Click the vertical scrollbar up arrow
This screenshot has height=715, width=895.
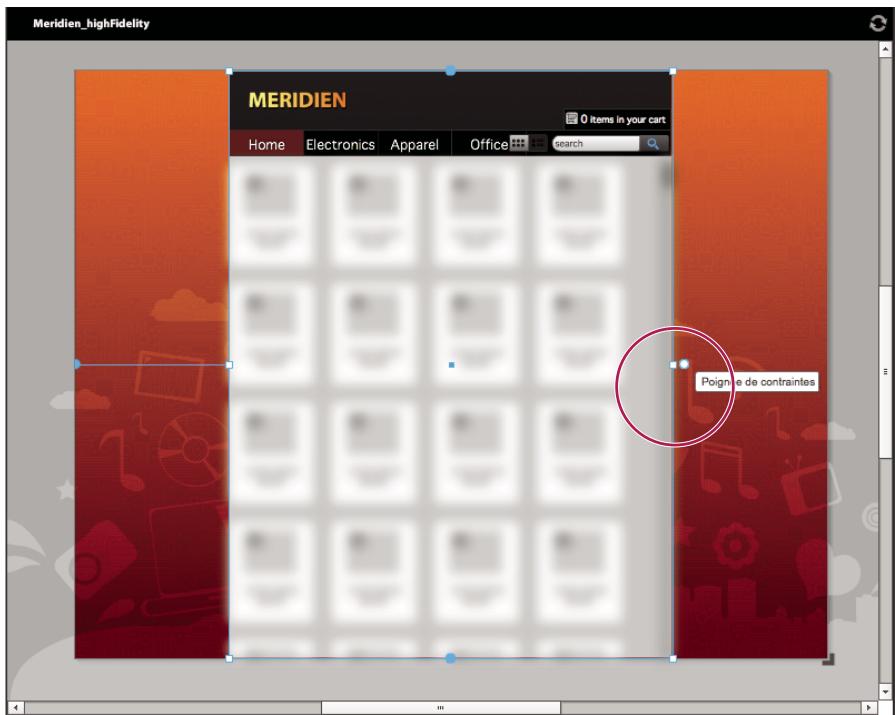click(885, 50)
